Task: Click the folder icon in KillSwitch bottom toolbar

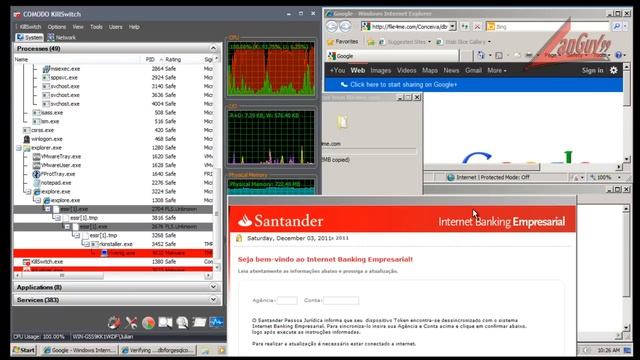Action: point(199,322)
